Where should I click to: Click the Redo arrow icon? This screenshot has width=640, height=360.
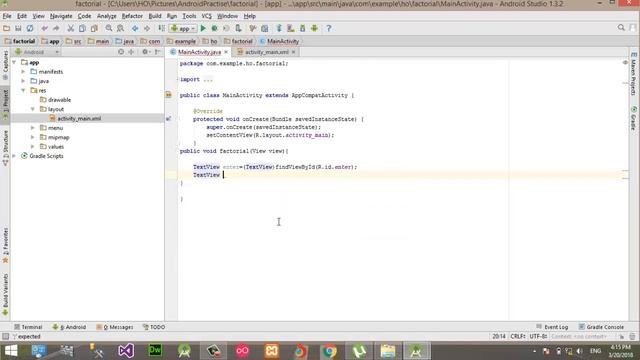pyautogui.click(x=56, y=28)
